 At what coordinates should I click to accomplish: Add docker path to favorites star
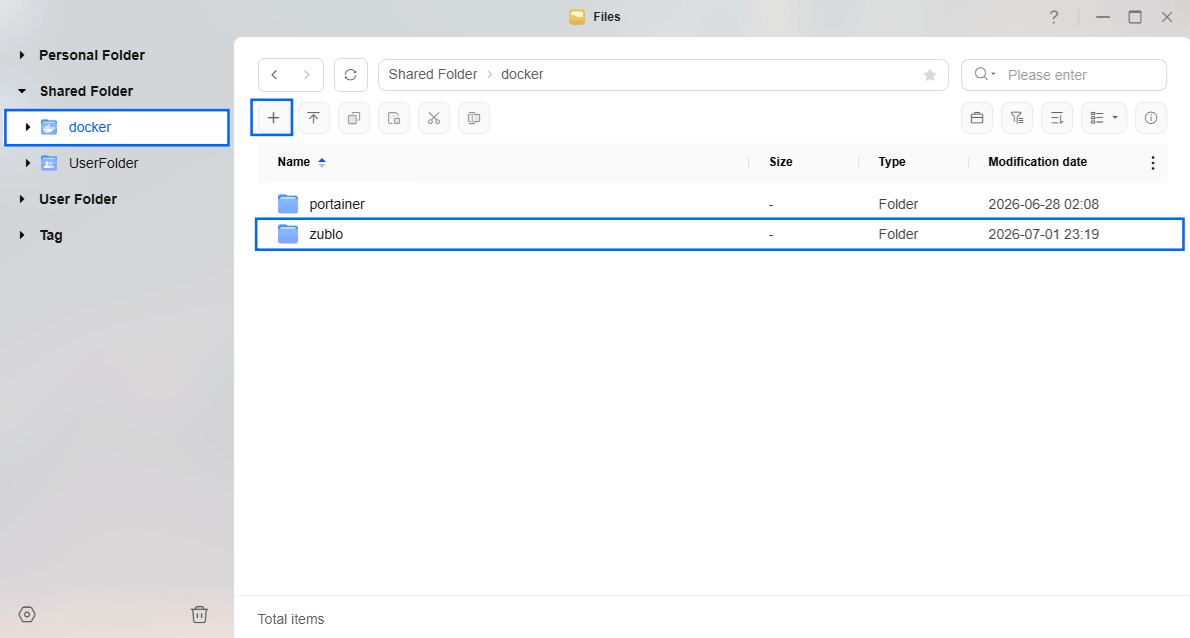pos(930,74)
